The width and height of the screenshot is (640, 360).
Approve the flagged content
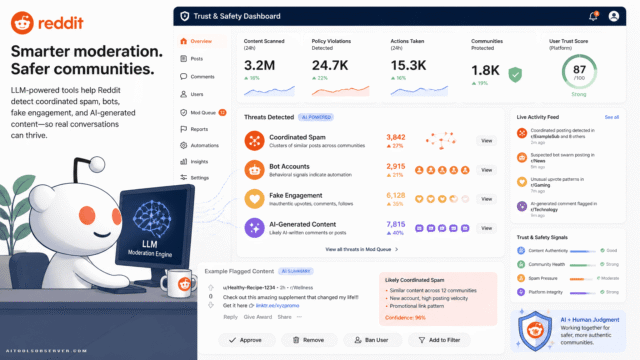247,340
